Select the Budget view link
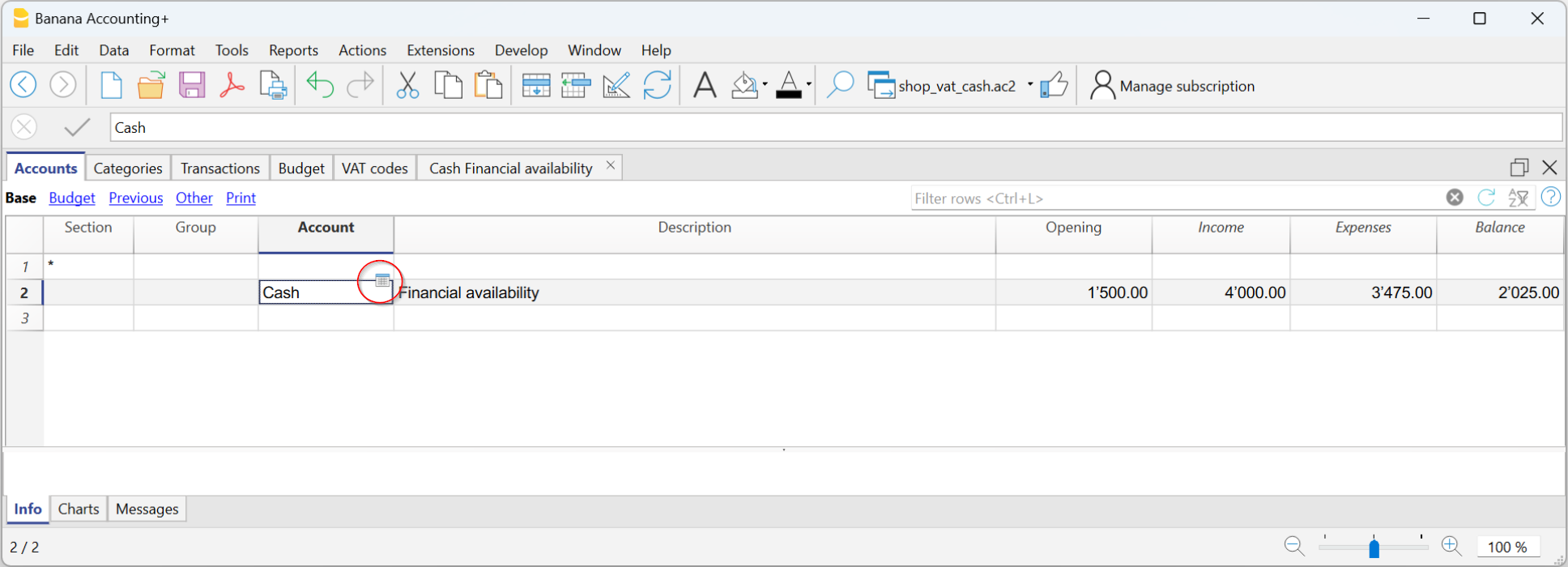The height and width of the screenshot is (567, 1568). (72, 198)
